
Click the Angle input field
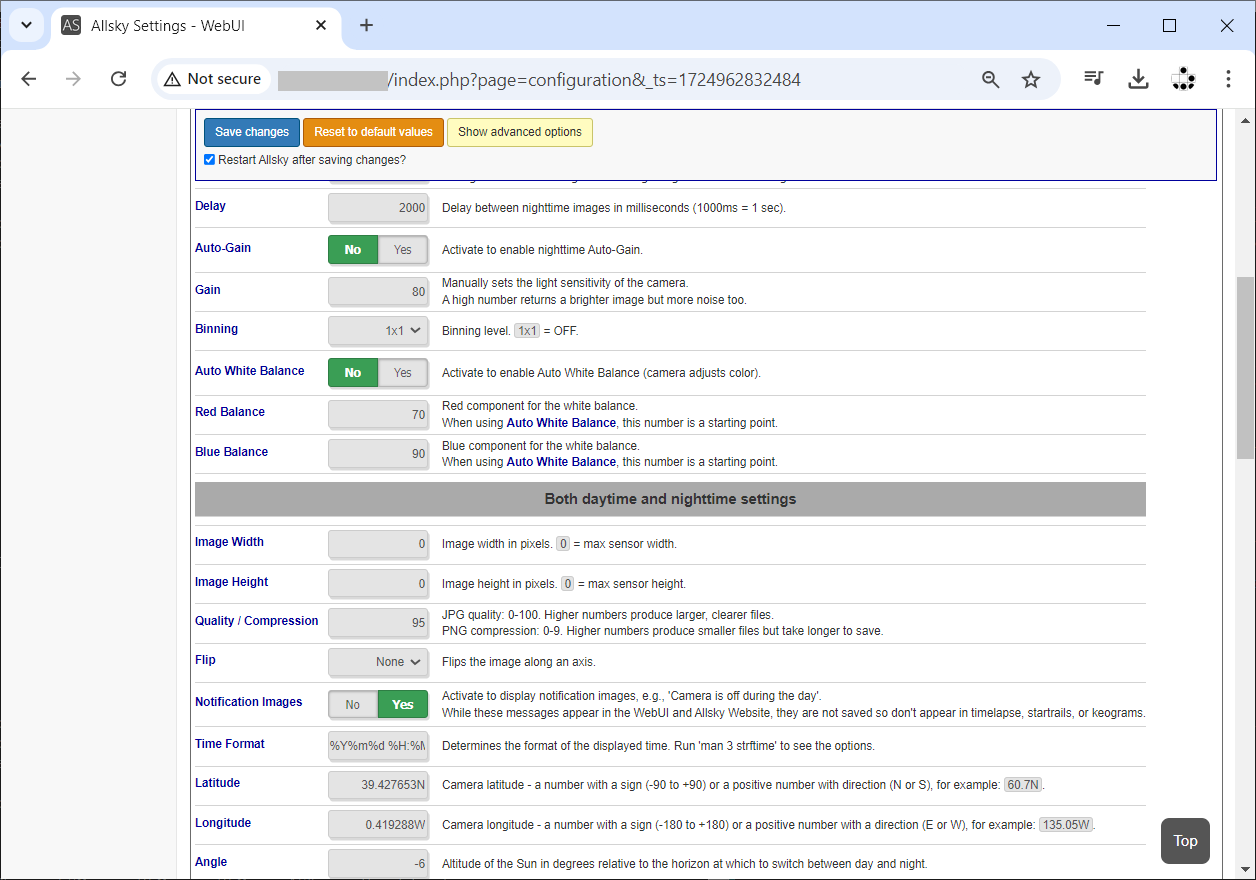[378, 864]
